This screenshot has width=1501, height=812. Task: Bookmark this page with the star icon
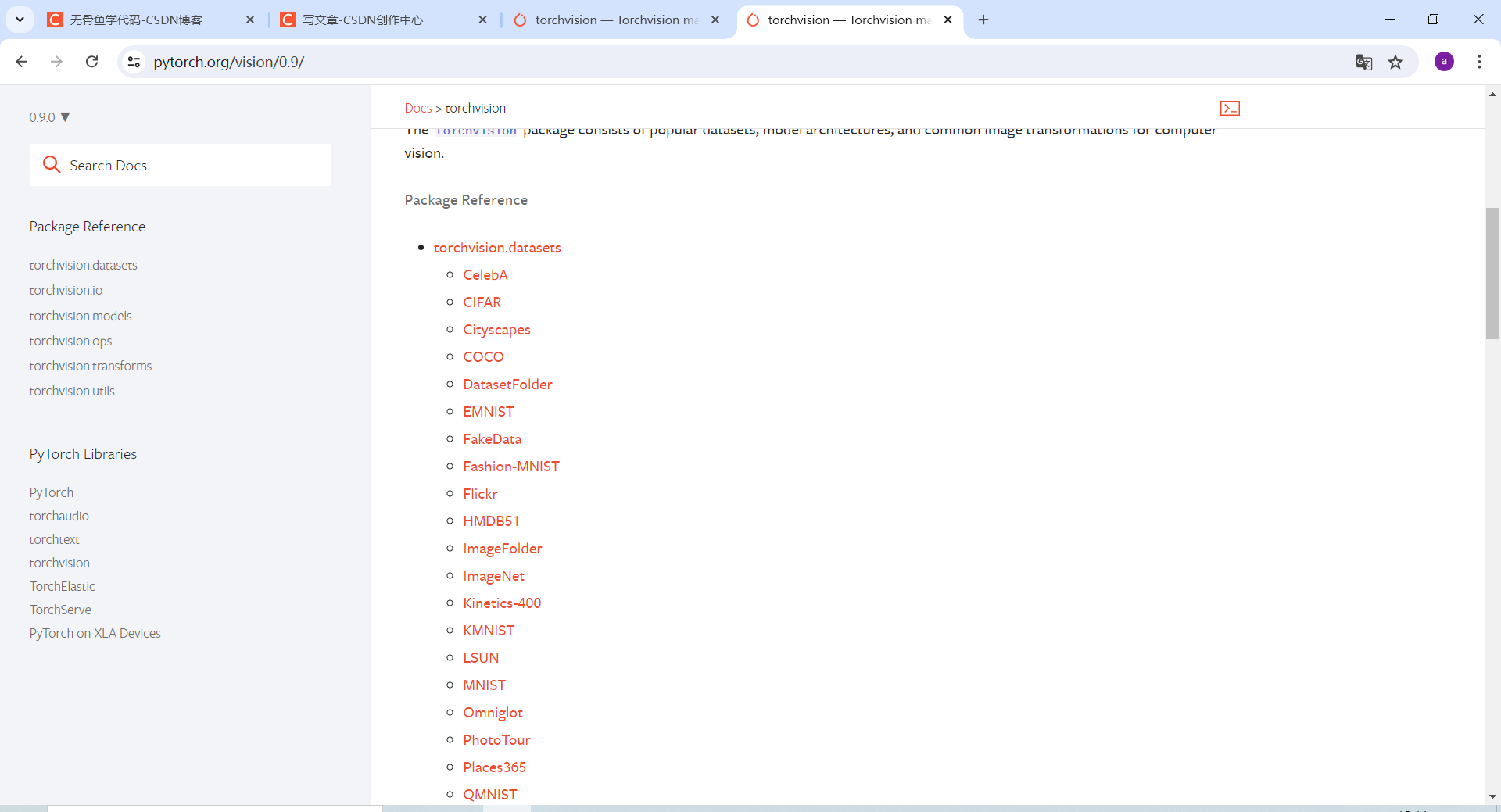click(x=1395, y=63)
